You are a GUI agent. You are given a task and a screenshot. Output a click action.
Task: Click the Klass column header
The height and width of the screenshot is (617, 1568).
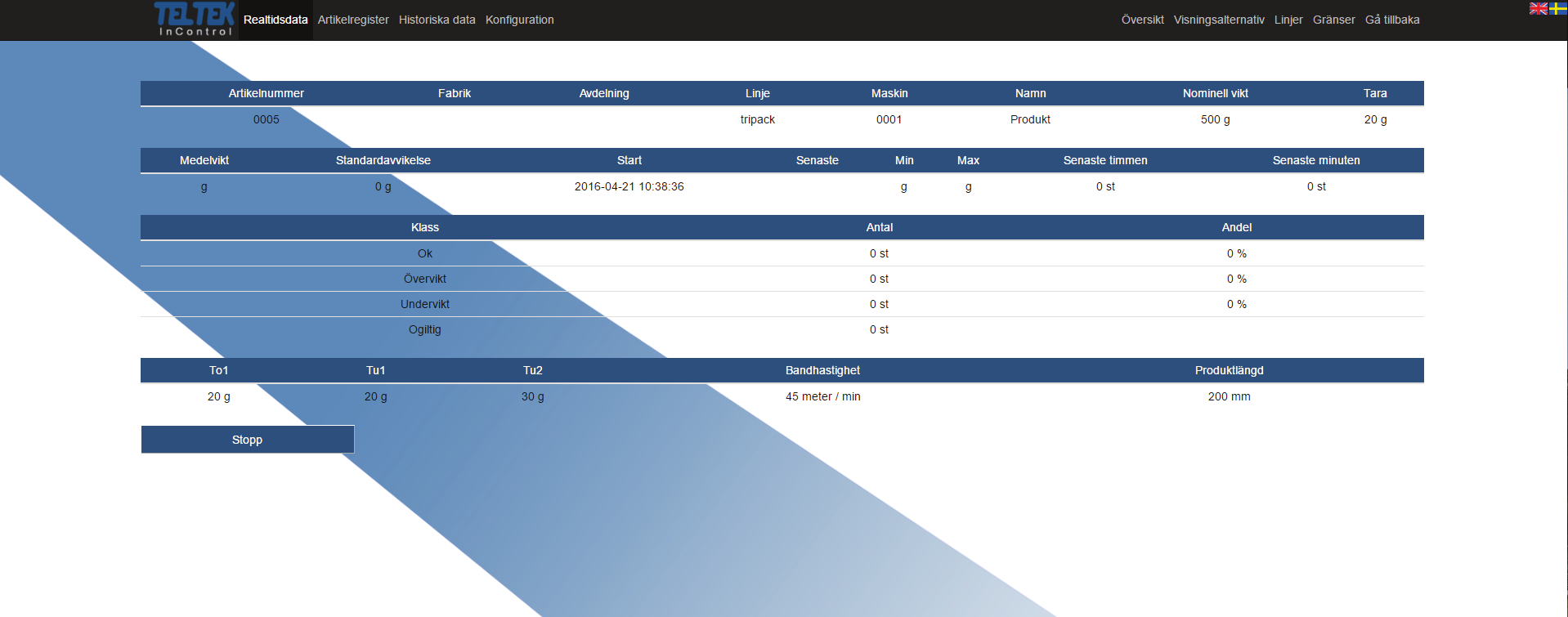click(425, 227)
